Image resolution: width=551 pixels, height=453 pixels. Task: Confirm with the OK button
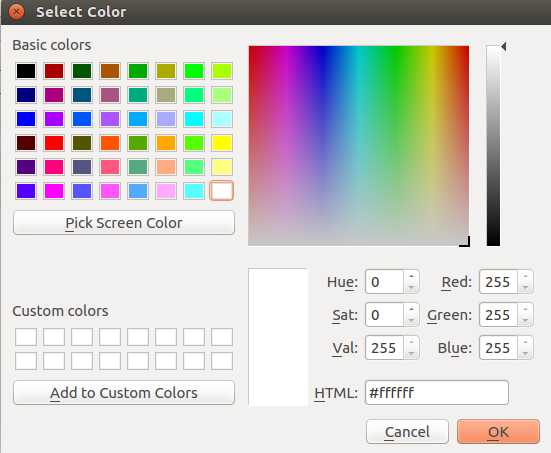click(x=498, y=432)
